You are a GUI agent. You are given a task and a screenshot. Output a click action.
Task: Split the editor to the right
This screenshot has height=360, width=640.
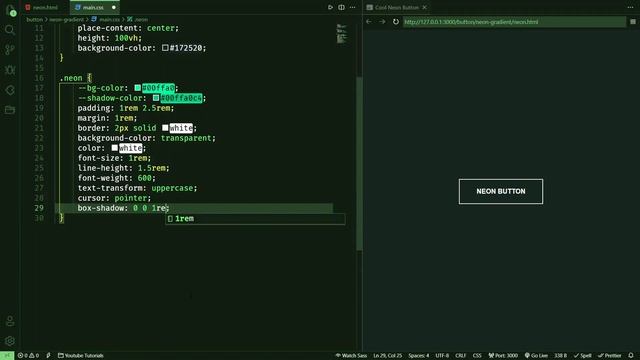341,7
